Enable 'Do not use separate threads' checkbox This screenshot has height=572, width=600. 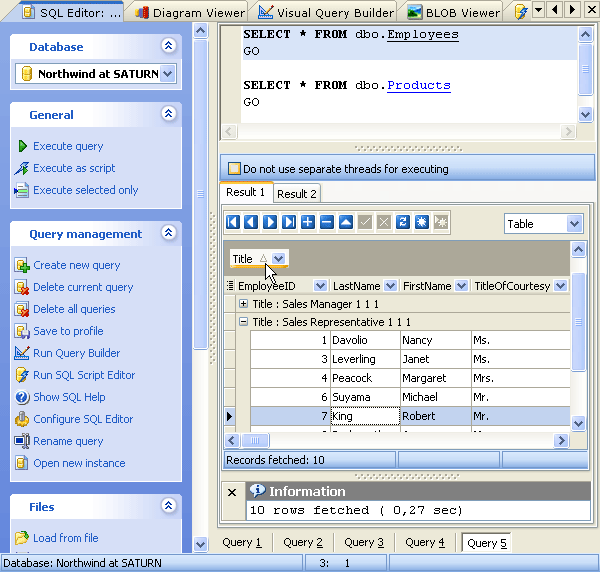click(235, 169)
